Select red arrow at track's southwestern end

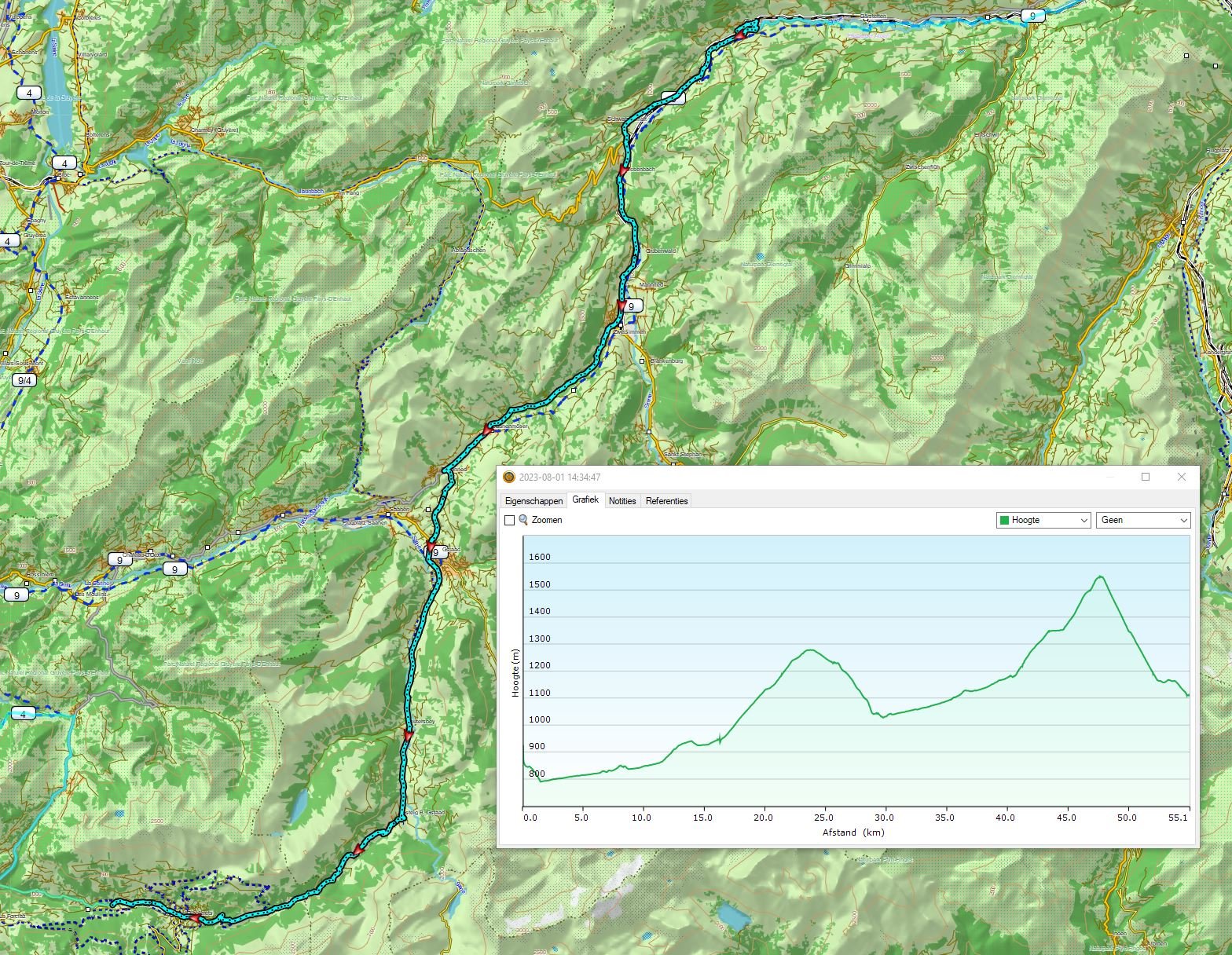[193, 917]
